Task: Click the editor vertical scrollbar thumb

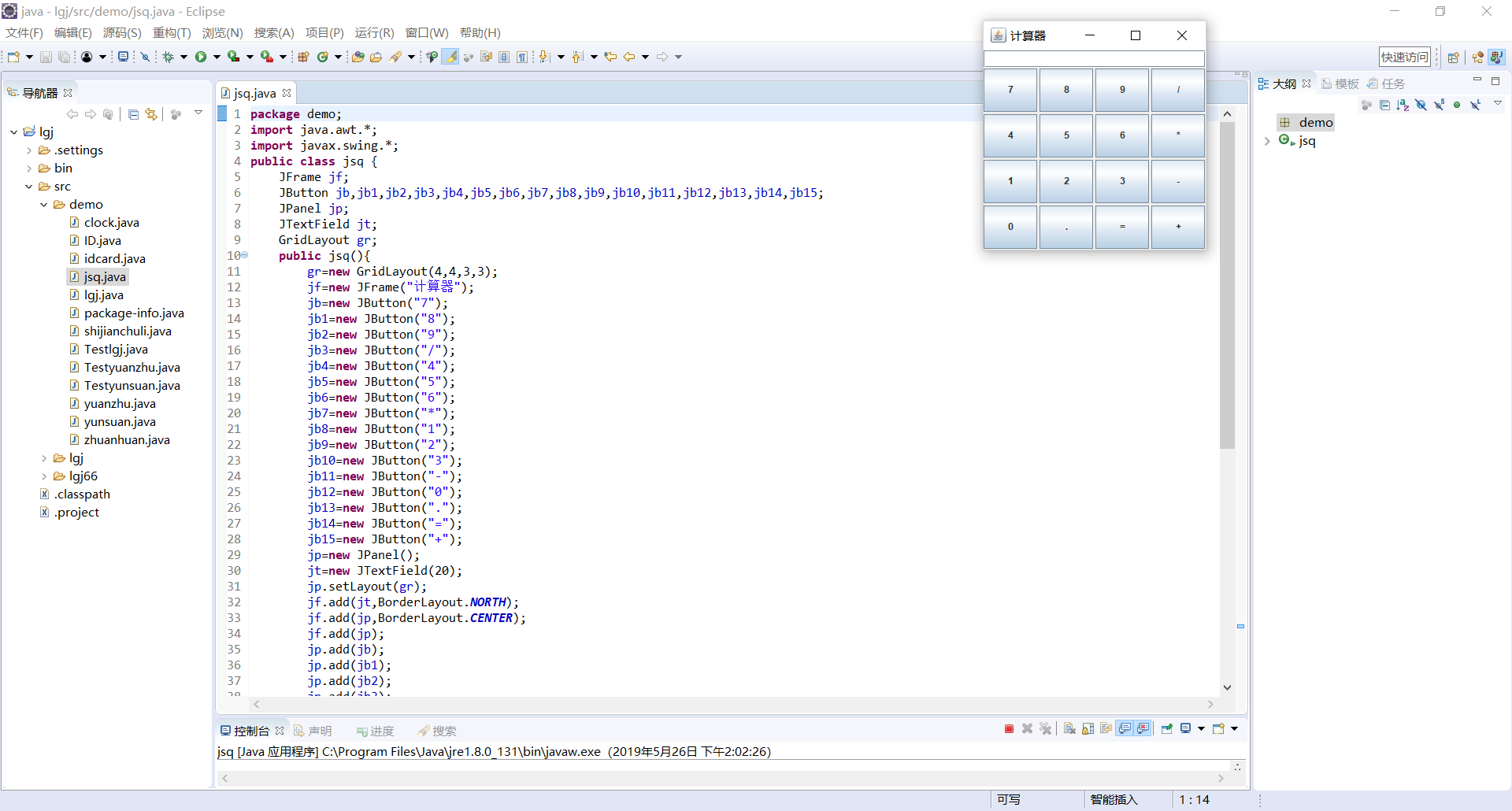Action: click(x=1227, y=283)
